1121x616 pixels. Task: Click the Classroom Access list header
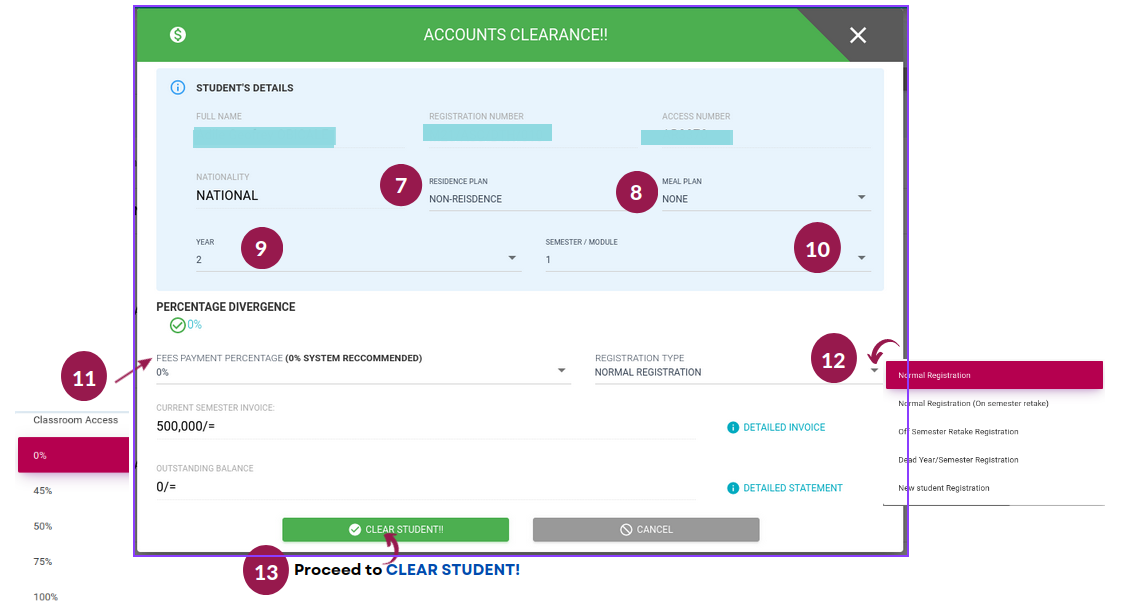pos(76,420)
